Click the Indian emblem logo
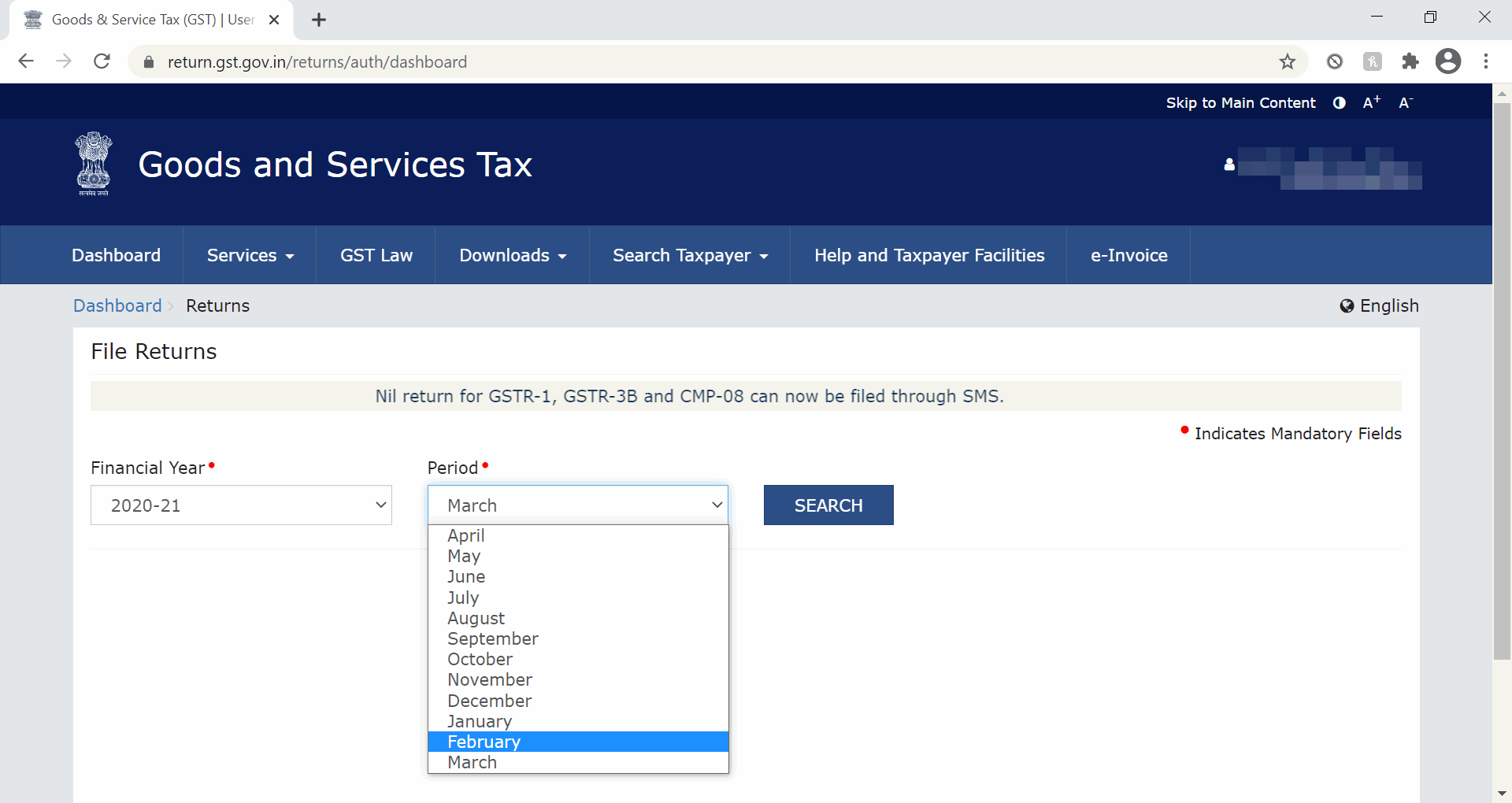This screenshot has width=1512, height=803. 94,164
